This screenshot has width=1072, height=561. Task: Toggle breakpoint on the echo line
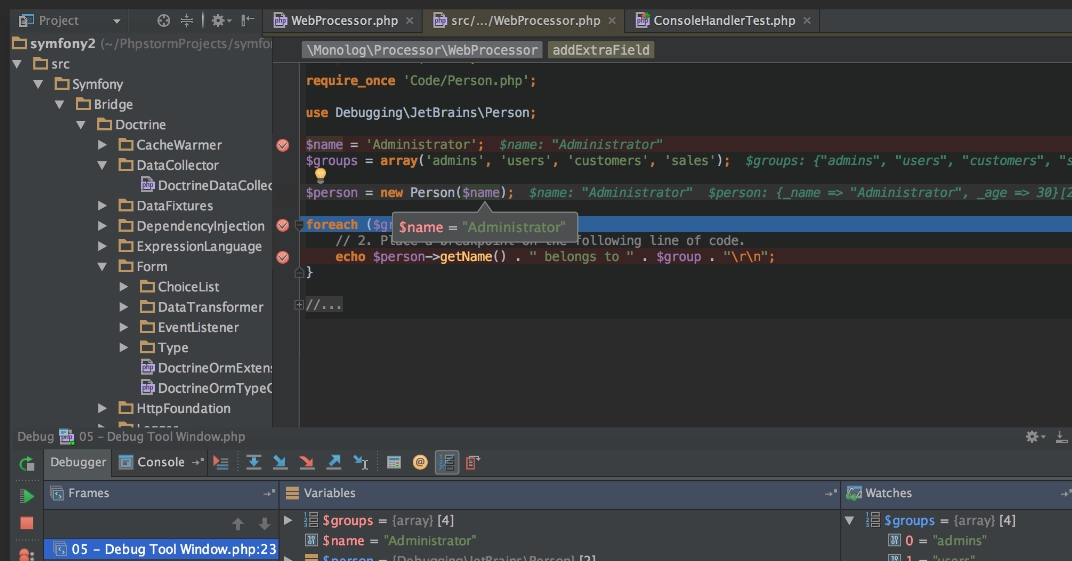[282, 258]
